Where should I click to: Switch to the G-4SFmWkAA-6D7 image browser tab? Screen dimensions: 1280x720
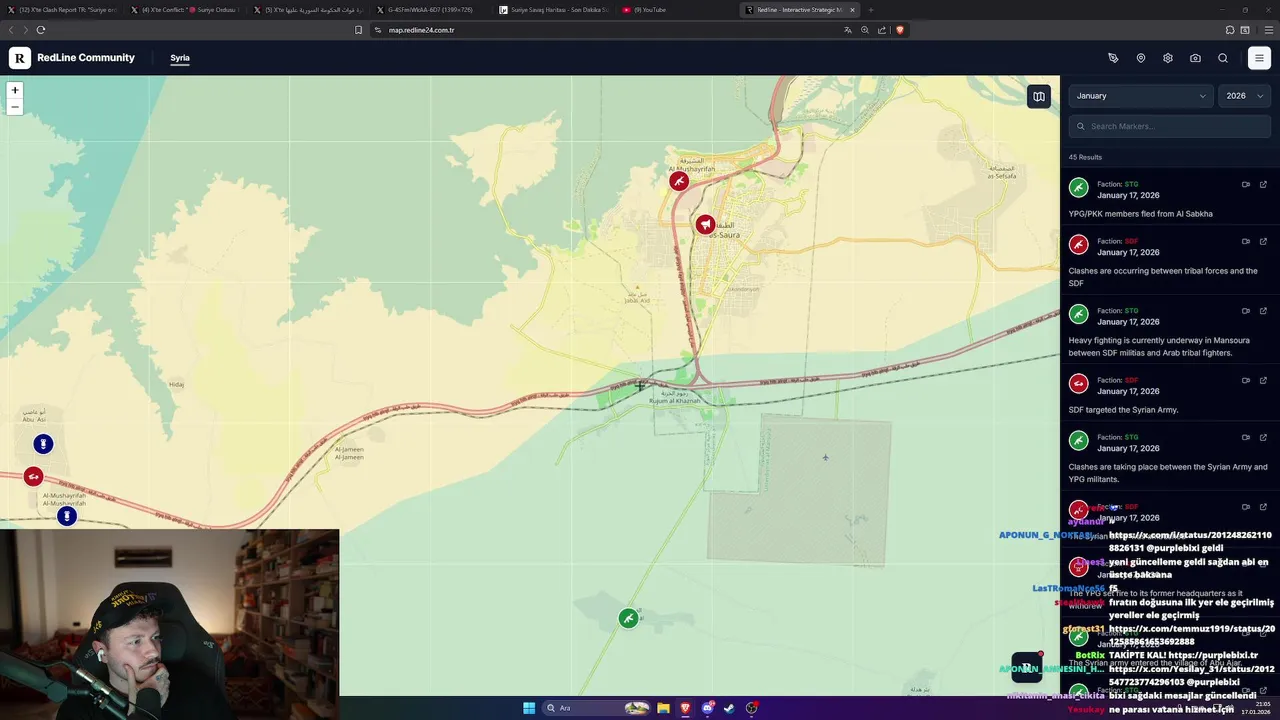click(x=432, y=10)
